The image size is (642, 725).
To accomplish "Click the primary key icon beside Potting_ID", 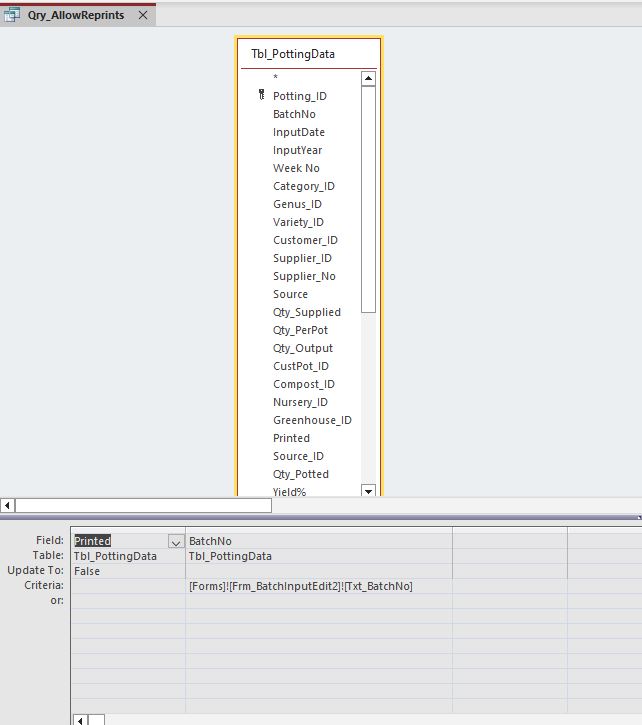I will (261, 95).
